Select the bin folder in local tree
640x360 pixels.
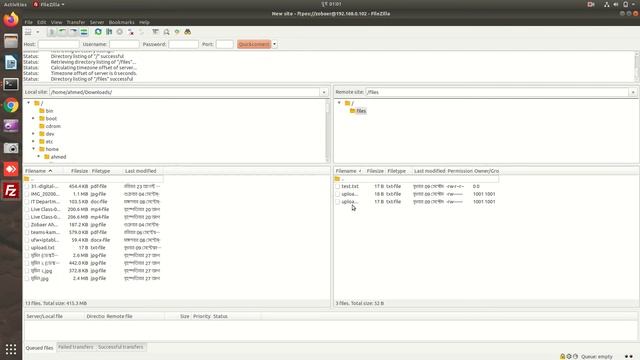click(x=49, y=111)
